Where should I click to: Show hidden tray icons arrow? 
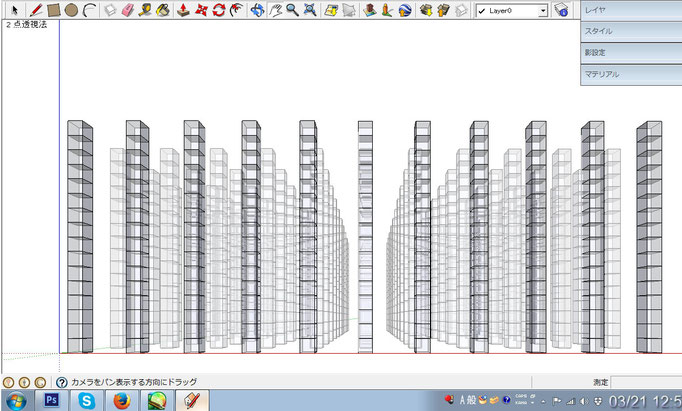543,401
